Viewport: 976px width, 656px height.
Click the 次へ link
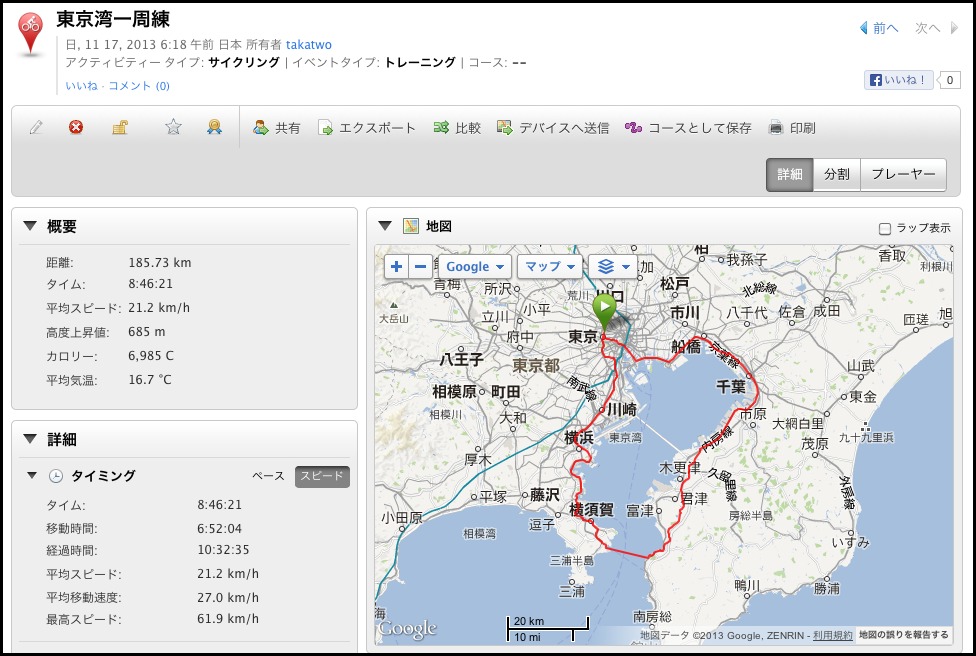click(x=927, y=28)
